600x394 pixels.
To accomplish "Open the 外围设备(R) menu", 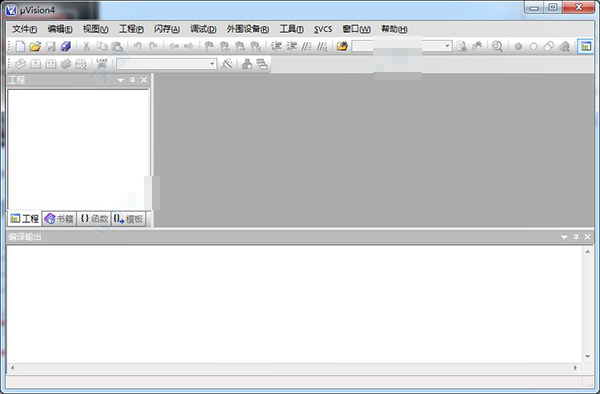I will coord(248,29).
